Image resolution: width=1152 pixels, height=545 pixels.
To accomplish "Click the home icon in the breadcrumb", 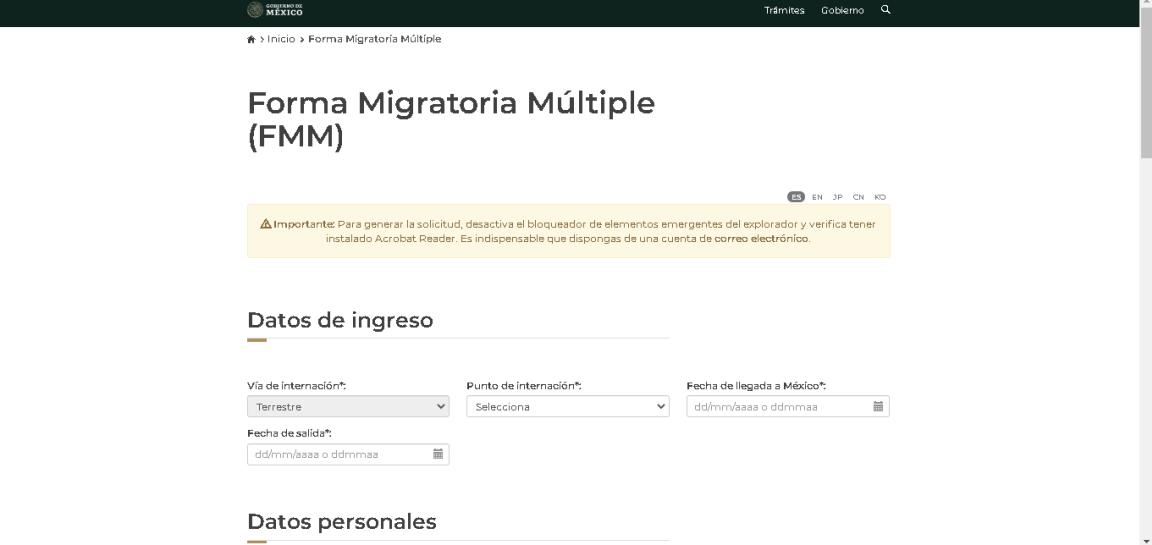I will (251, 39).
